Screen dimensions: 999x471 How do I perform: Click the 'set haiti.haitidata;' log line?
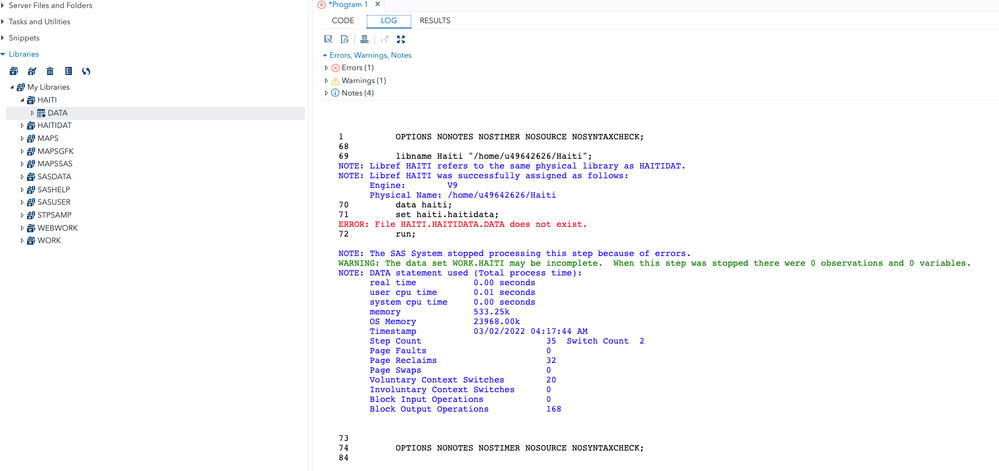coord(448,214)
